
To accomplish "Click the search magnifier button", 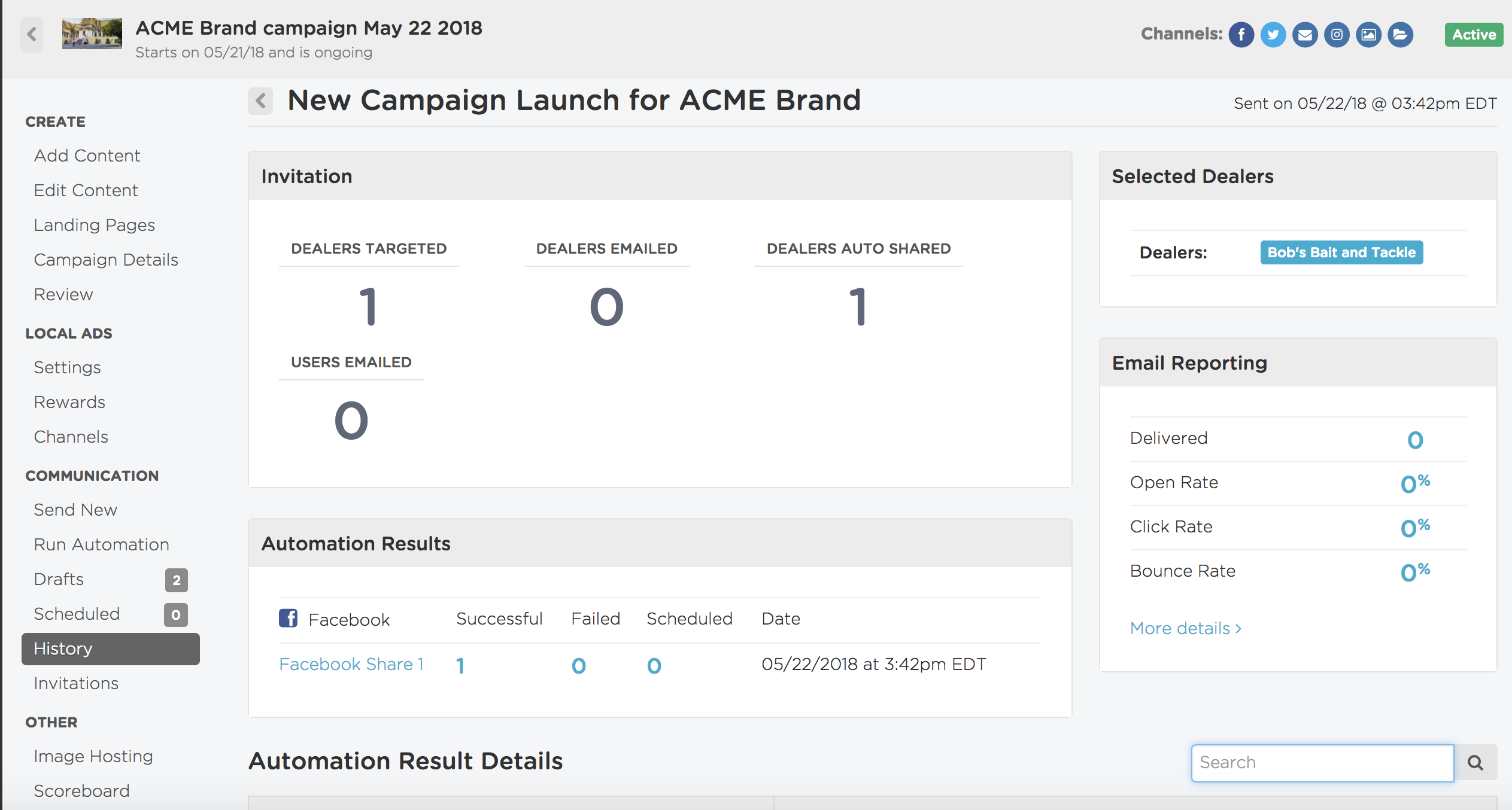I will (1475, 763).
